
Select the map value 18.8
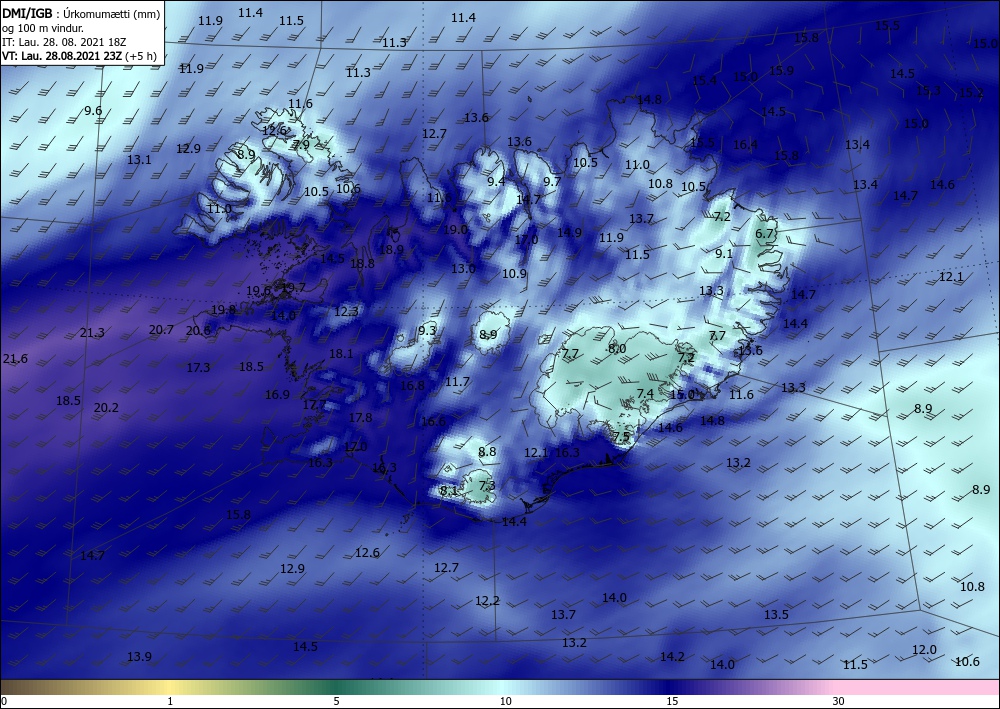(362, 263)
